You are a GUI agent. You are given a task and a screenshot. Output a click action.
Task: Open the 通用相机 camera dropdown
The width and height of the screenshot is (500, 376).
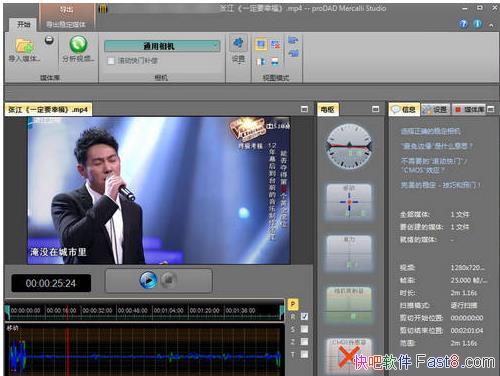(162, 46)
